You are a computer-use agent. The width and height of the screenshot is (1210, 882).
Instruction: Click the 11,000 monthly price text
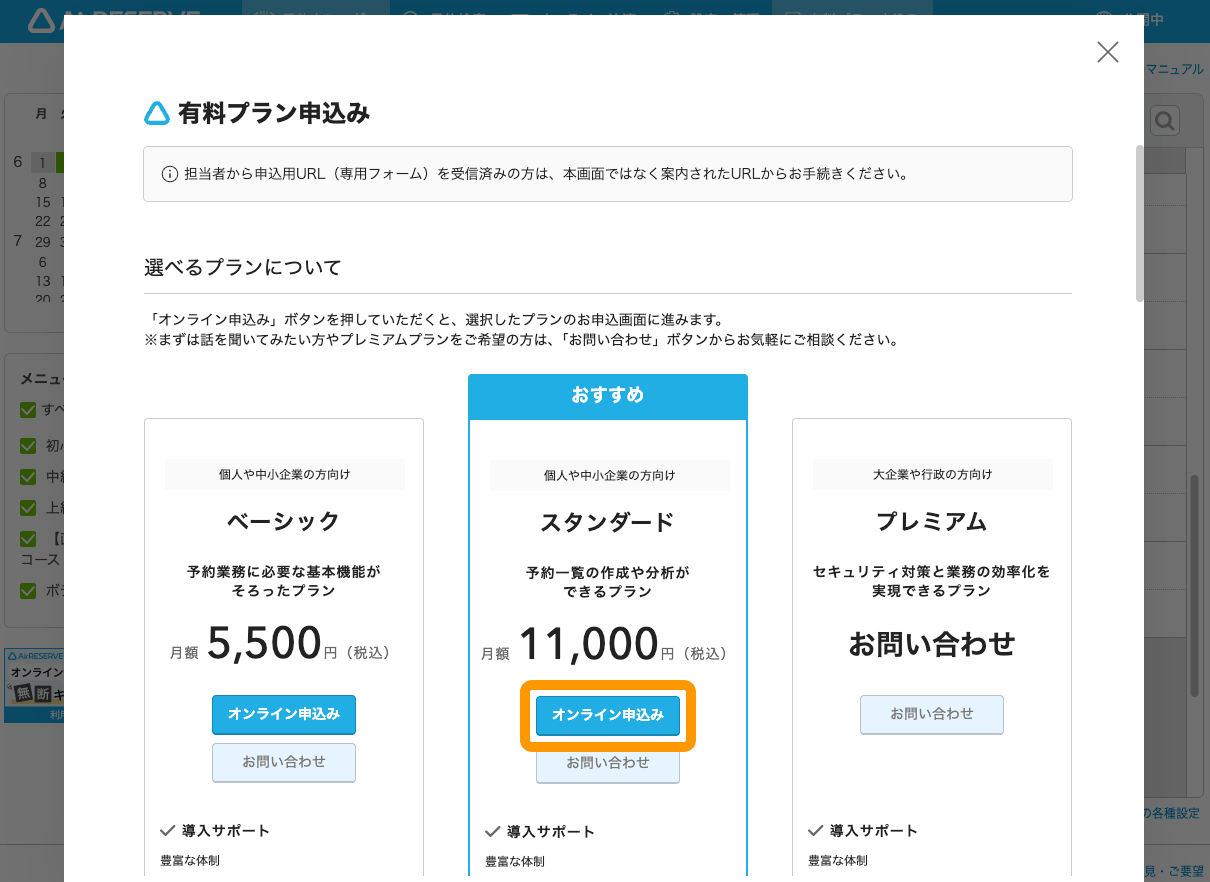pos(589,644)
